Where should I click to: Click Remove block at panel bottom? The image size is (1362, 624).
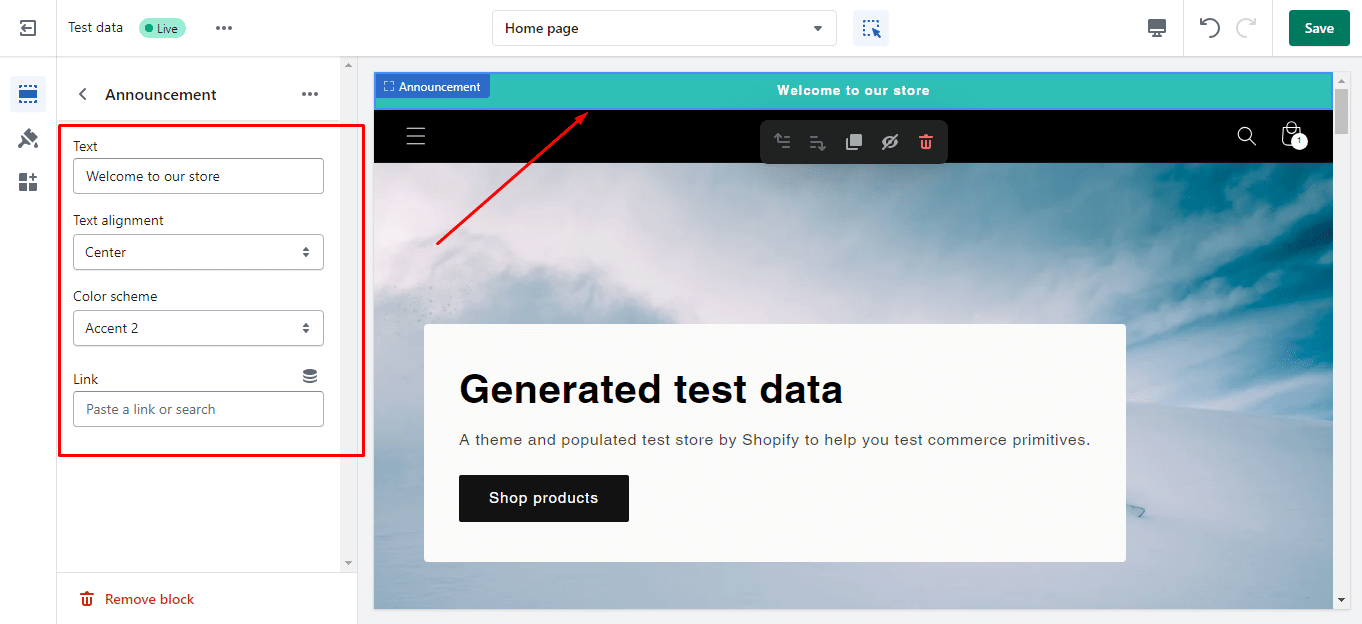tap(135, 598)
